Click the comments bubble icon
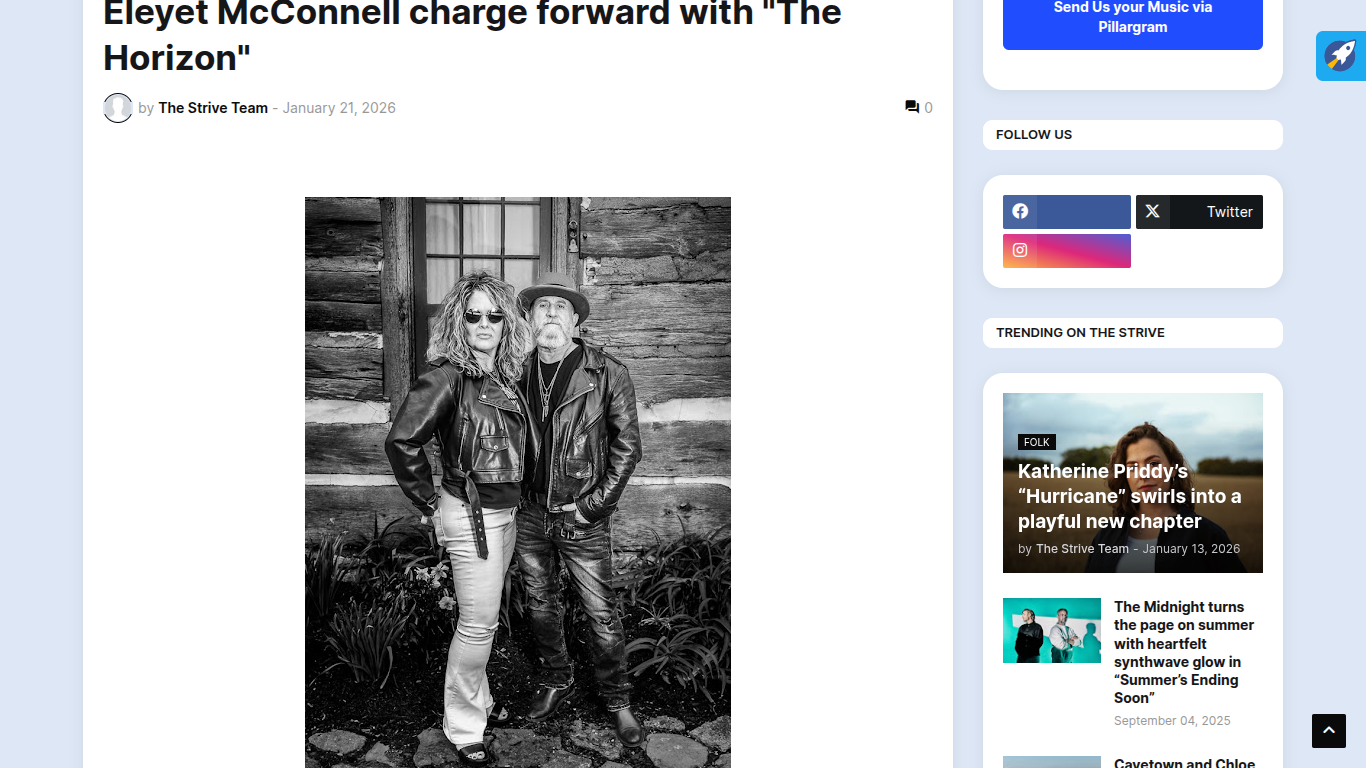The image size is (1366, 768). tap(912, 107)
